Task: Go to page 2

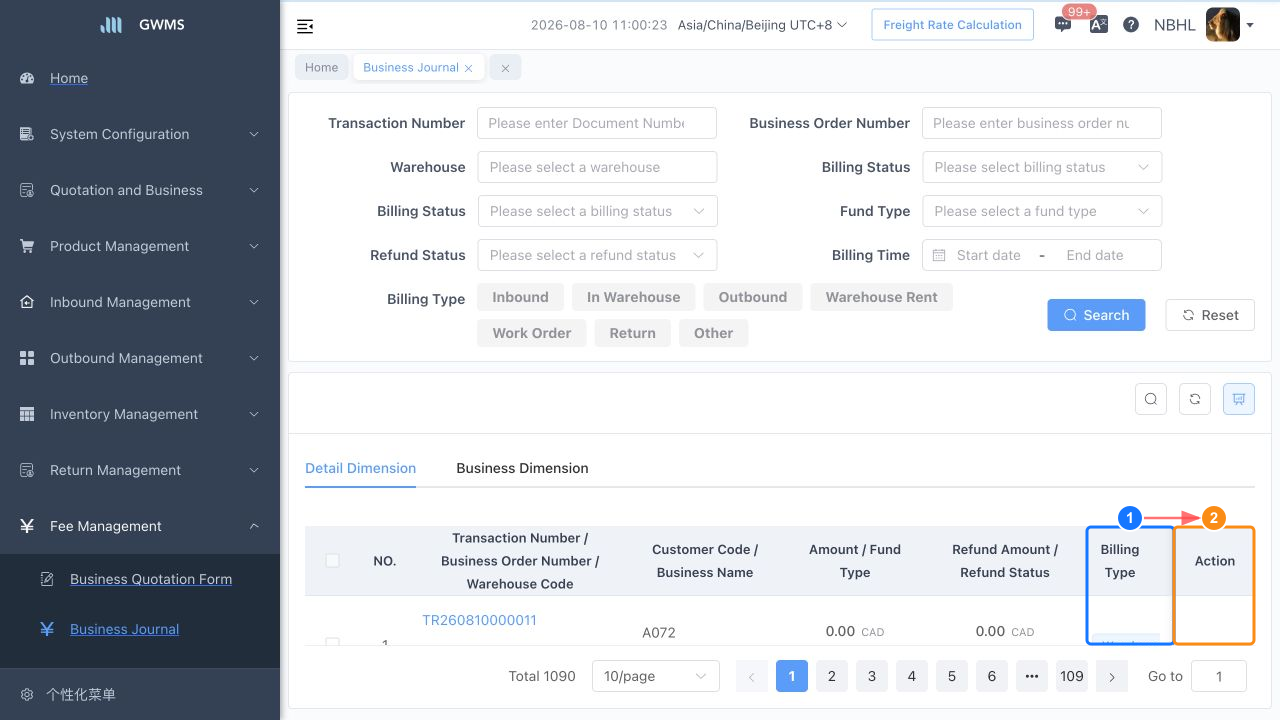Action: click(x=832, y=676)
